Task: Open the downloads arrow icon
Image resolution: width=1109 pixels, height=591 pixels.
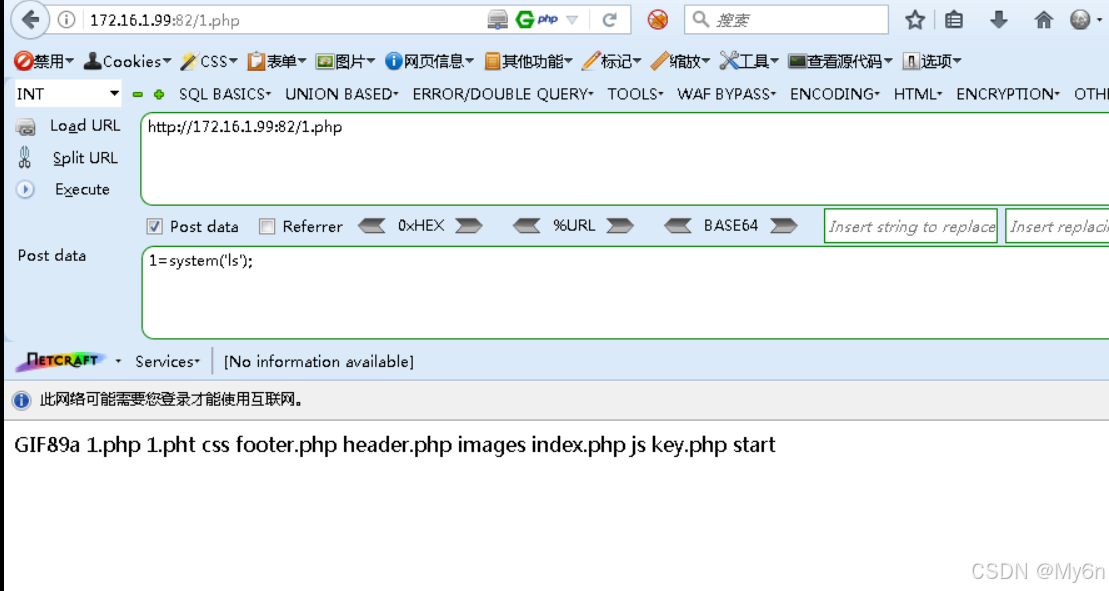Action: [999, 20]
